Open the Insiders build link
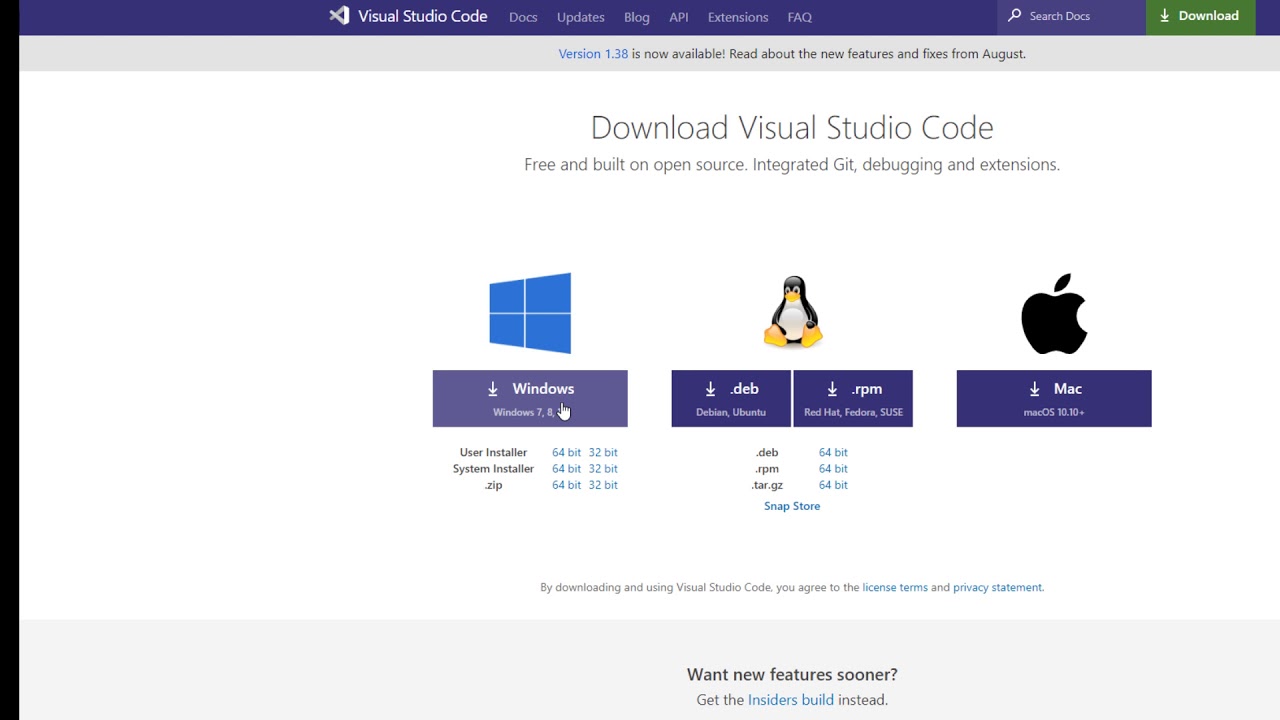1280x720 pixels. pos(791,700)
